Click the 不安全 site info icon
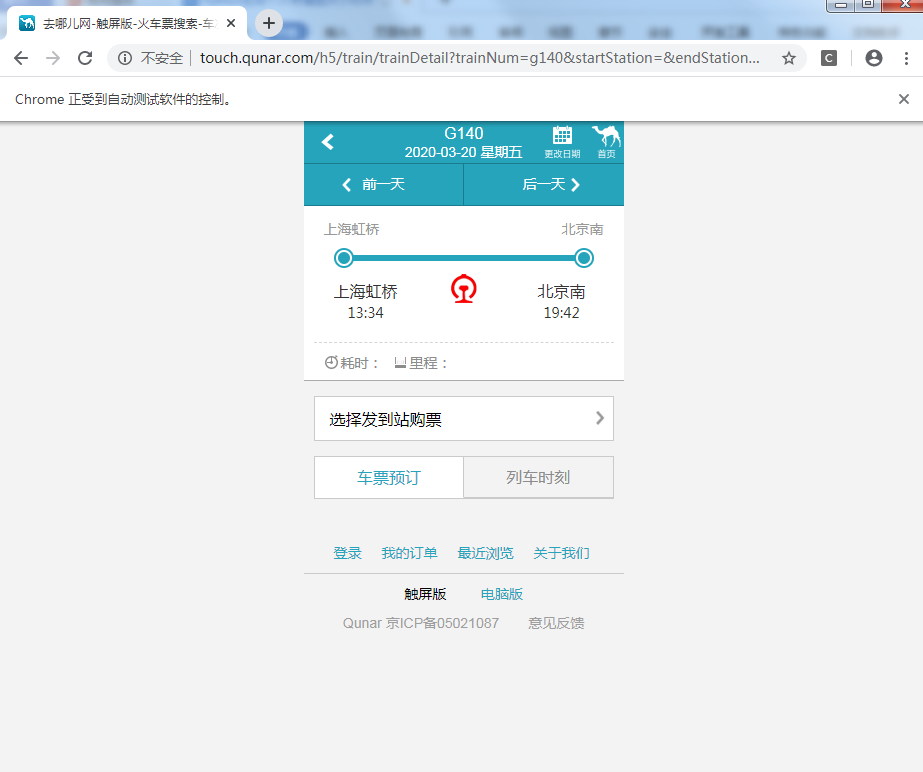The image size is (923, 772). (x=125, y=58)
